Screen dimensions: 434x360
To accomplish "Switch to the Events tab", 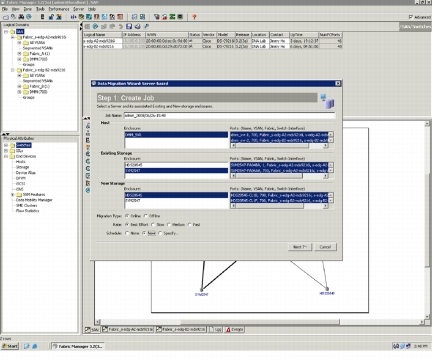I will (x=235, y=329).
